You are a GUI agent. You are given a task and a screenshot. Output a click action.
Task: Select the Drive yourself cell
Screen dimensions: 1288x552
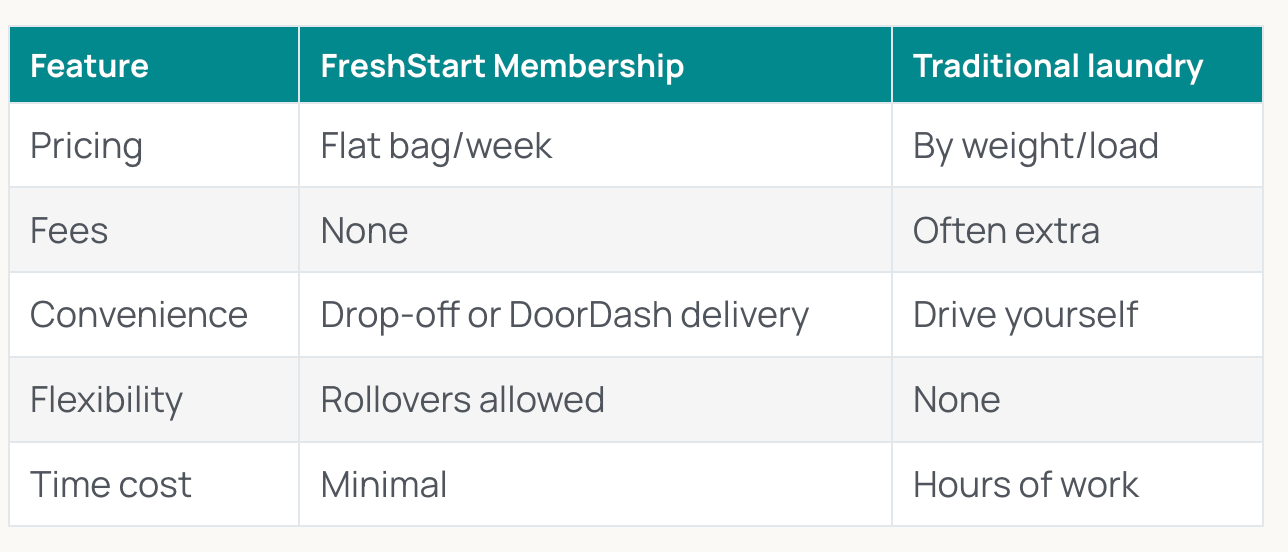pyautogui.click(x=1025, y=315)
